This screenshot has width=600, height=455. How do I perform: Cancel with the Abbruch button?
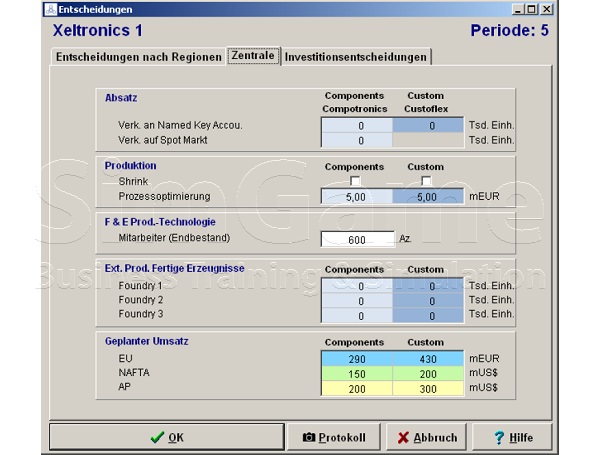pyautogui.click(x=426, y=437)
